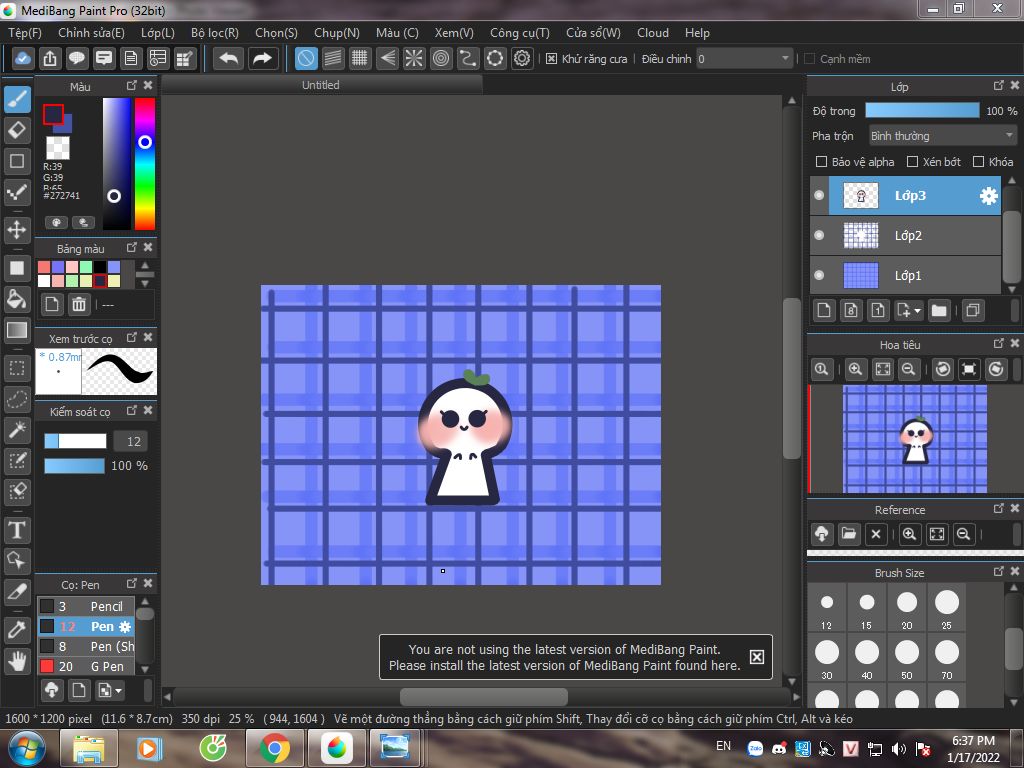Viewport: 1024px width, 768px height.
Task: Open Windows Explorer from taskbar
Action: (89, 748)
